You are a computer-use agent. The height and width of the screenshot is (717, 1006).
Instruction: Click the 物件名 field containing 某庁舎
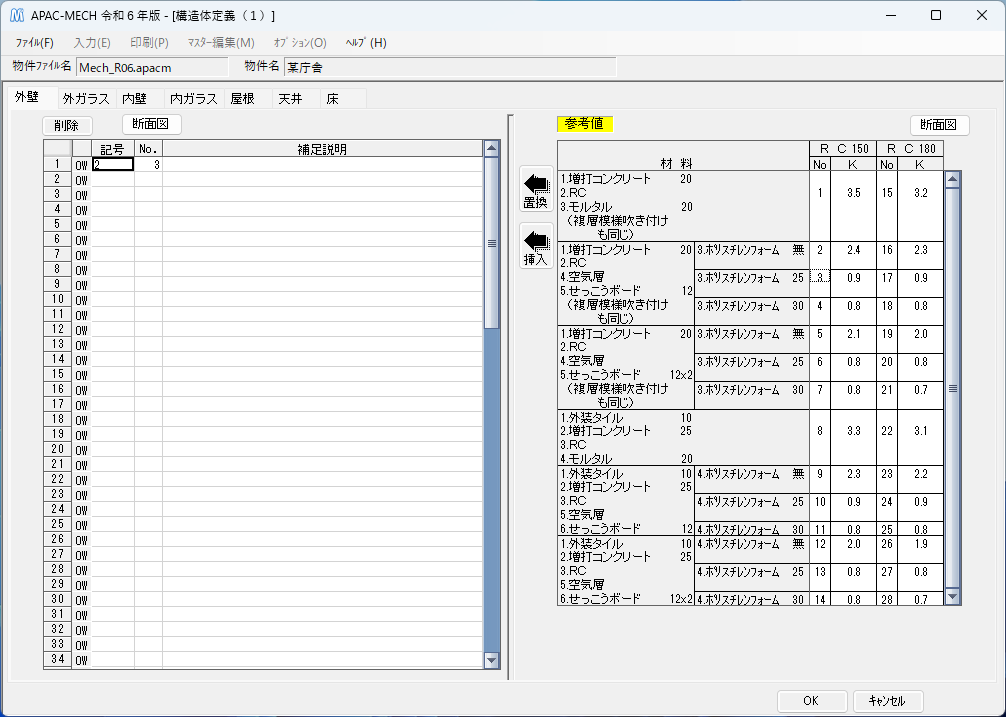pos(450,67)
